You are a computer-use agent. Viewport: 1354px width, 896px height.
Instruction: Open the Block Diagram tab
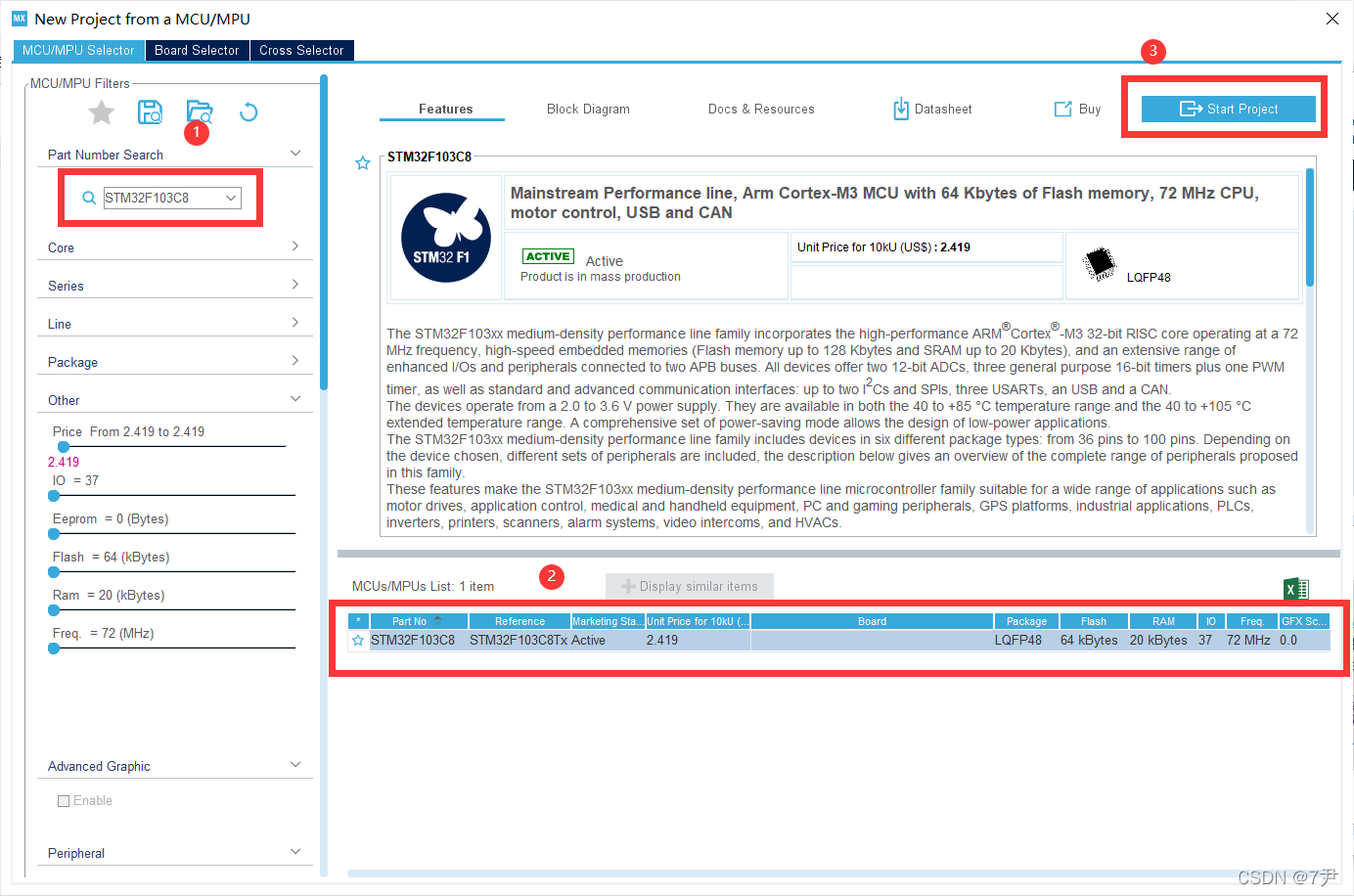tap(588, 110)
